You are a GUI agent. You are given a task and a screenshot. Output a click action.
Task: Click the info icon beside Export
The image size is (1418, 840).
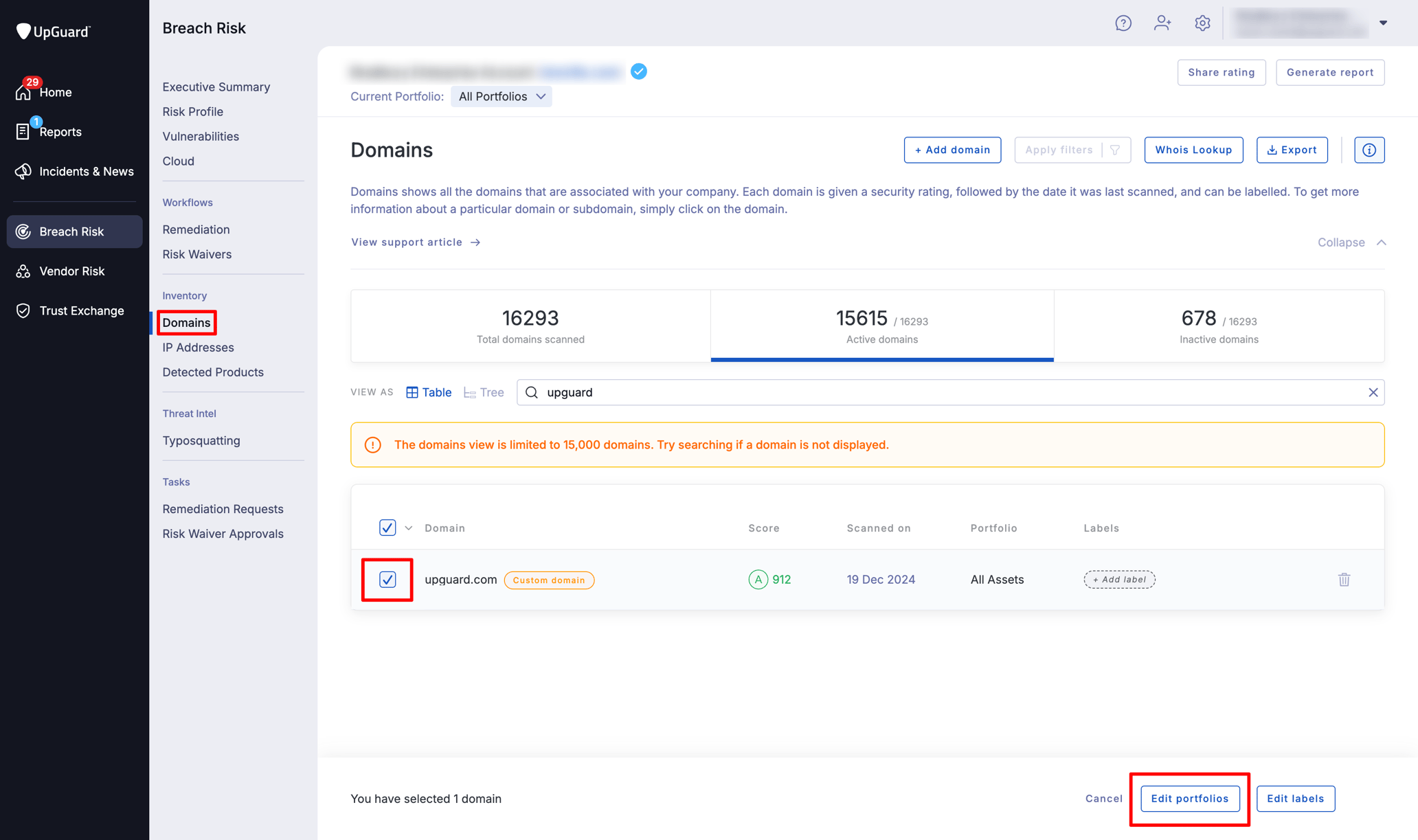click(x=1369, y=150)
